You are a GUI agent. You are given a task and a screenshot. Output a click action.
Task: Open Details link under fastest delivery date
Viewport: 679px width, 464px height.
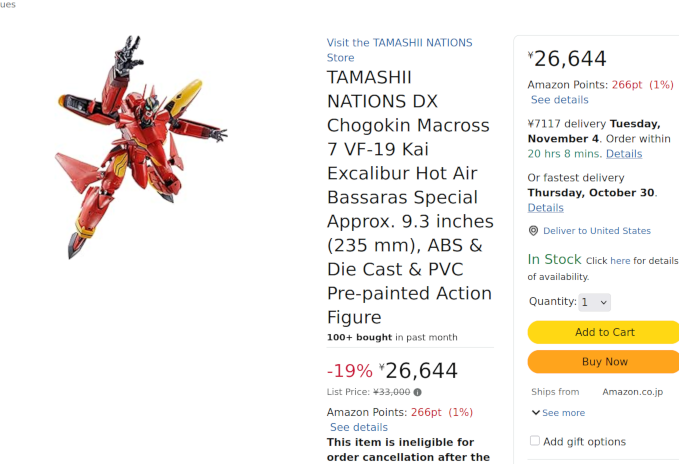click(x=545, y=208)
